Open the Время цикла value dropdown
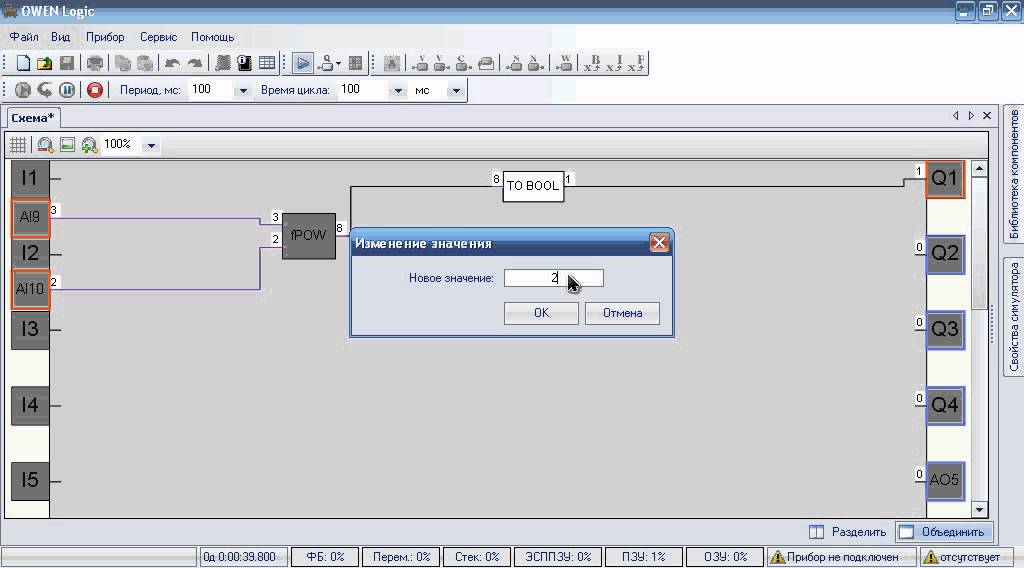The height and width of the screenshot is (568, 1024). (x=398, y=90)
